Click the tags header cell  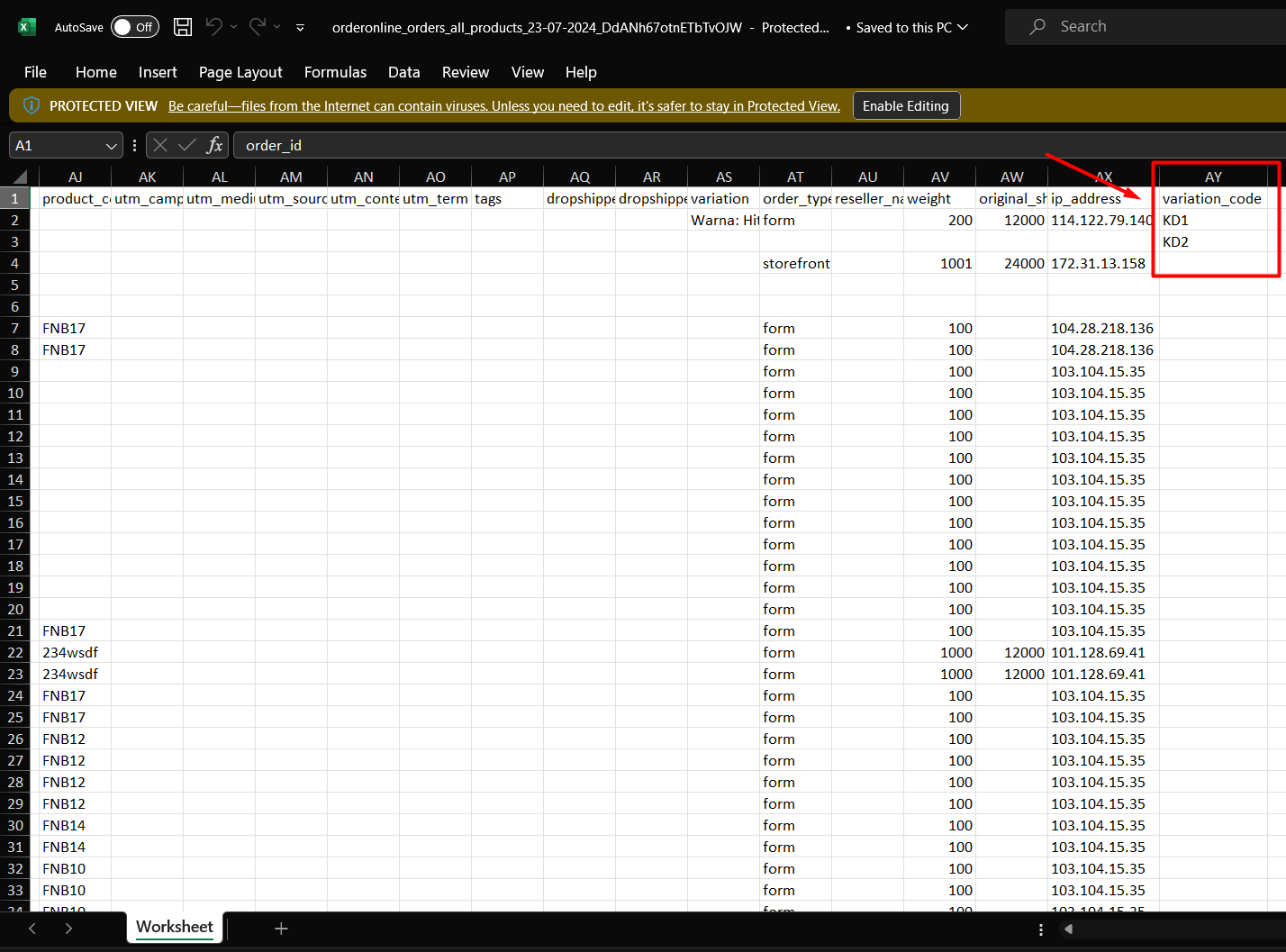coord(508,198)
